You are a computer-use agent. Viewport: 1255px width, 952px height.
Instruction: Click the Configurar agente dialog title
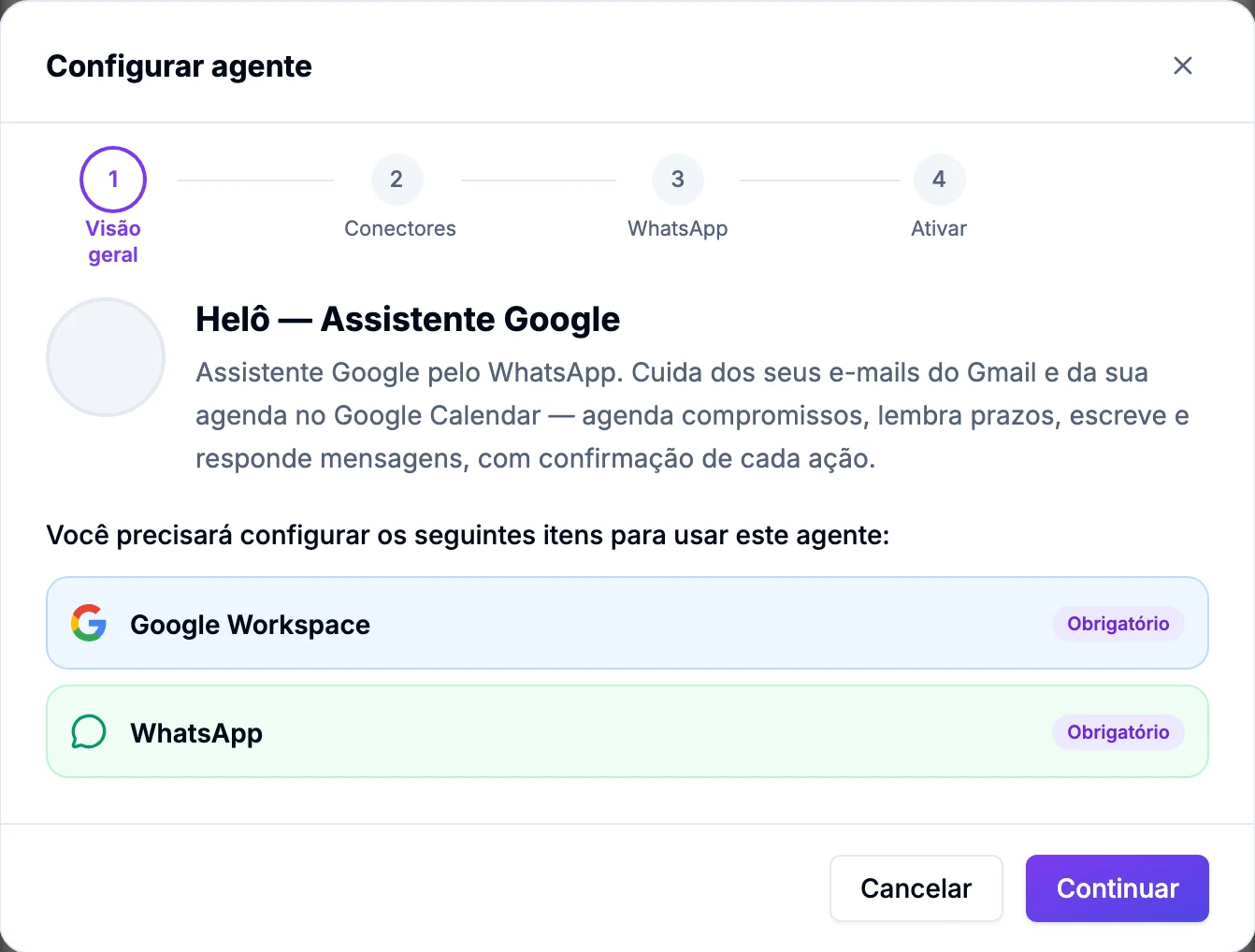[179, 66]
